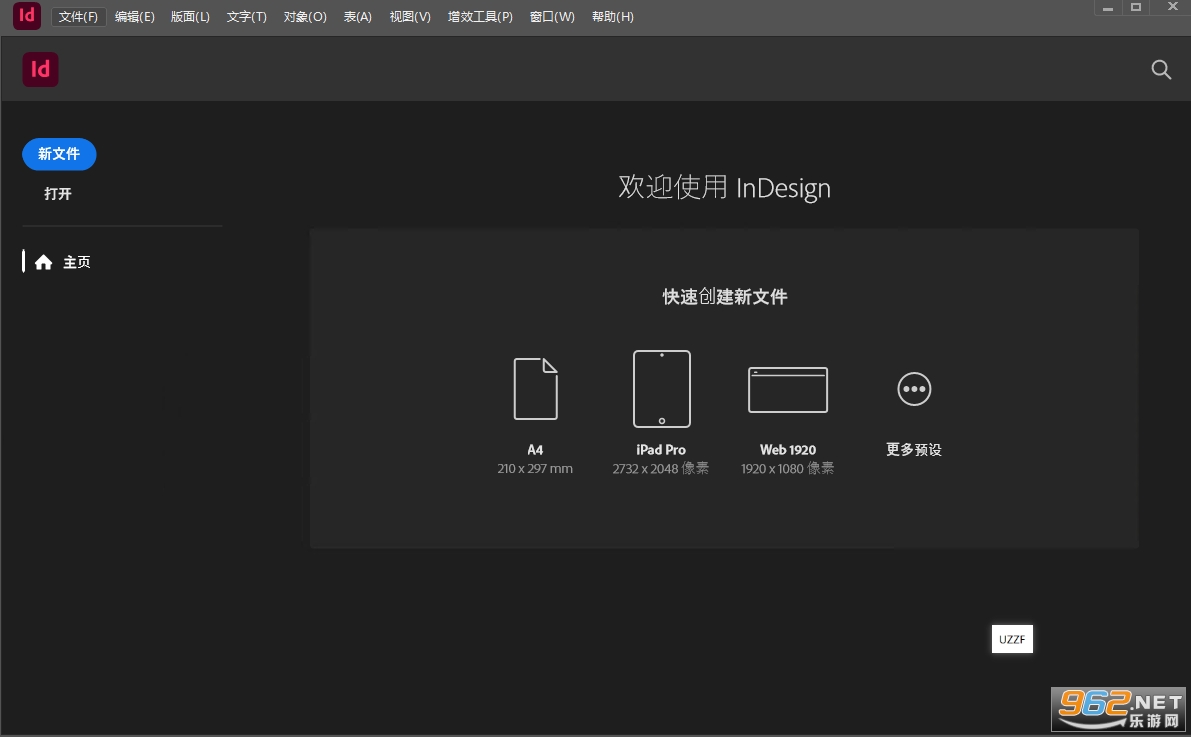Select the iPad Pro preset icon

pos(662,388)
